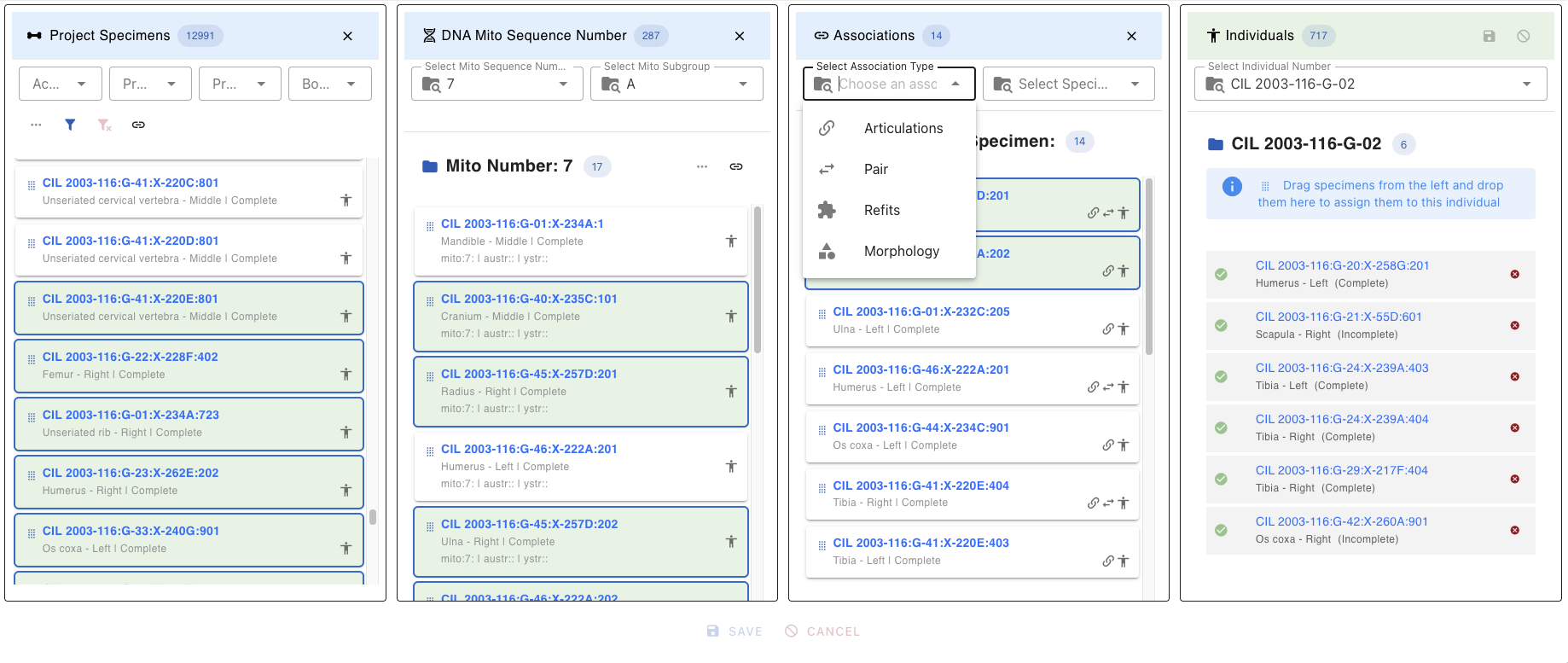Click the bottom SAVE button
This screenshot has height=663, width=1568.
735,631
